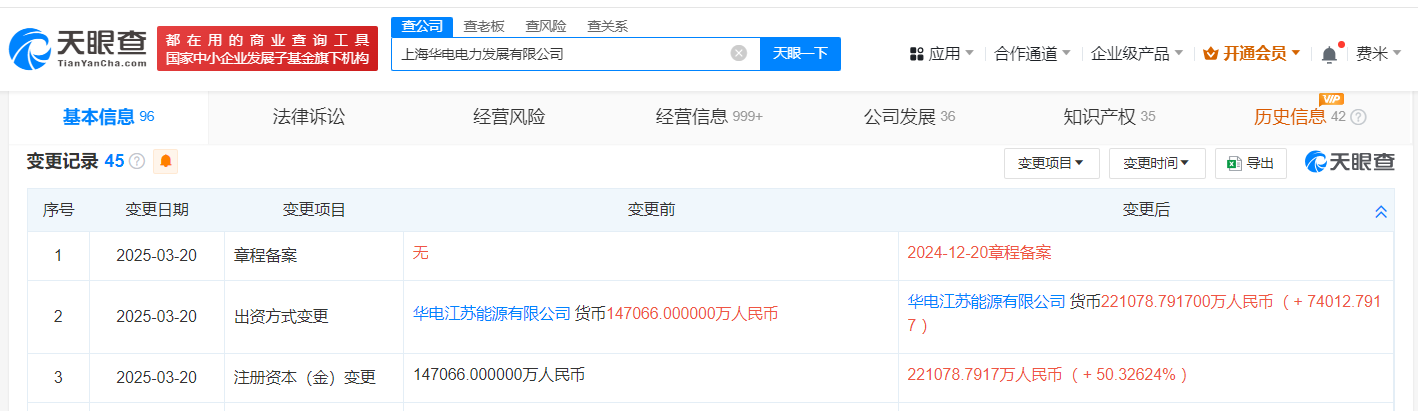Viewport: 1418px width, 411px height.
Task: Click the 开通会员 crown icon
Action: click(1210, 54)
